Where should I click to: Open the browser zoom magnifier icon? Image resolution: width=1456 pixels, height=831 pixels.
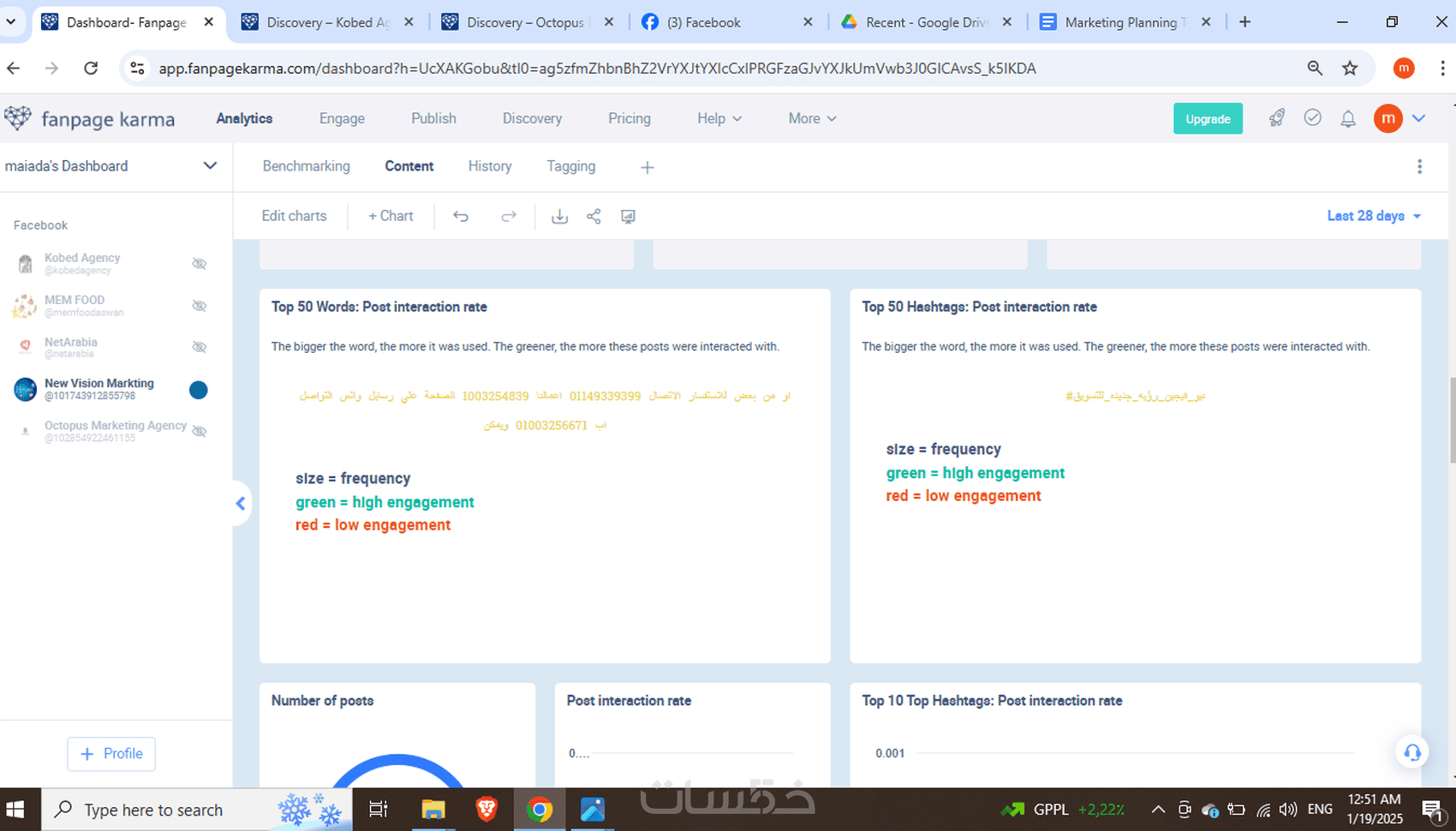1315,69
